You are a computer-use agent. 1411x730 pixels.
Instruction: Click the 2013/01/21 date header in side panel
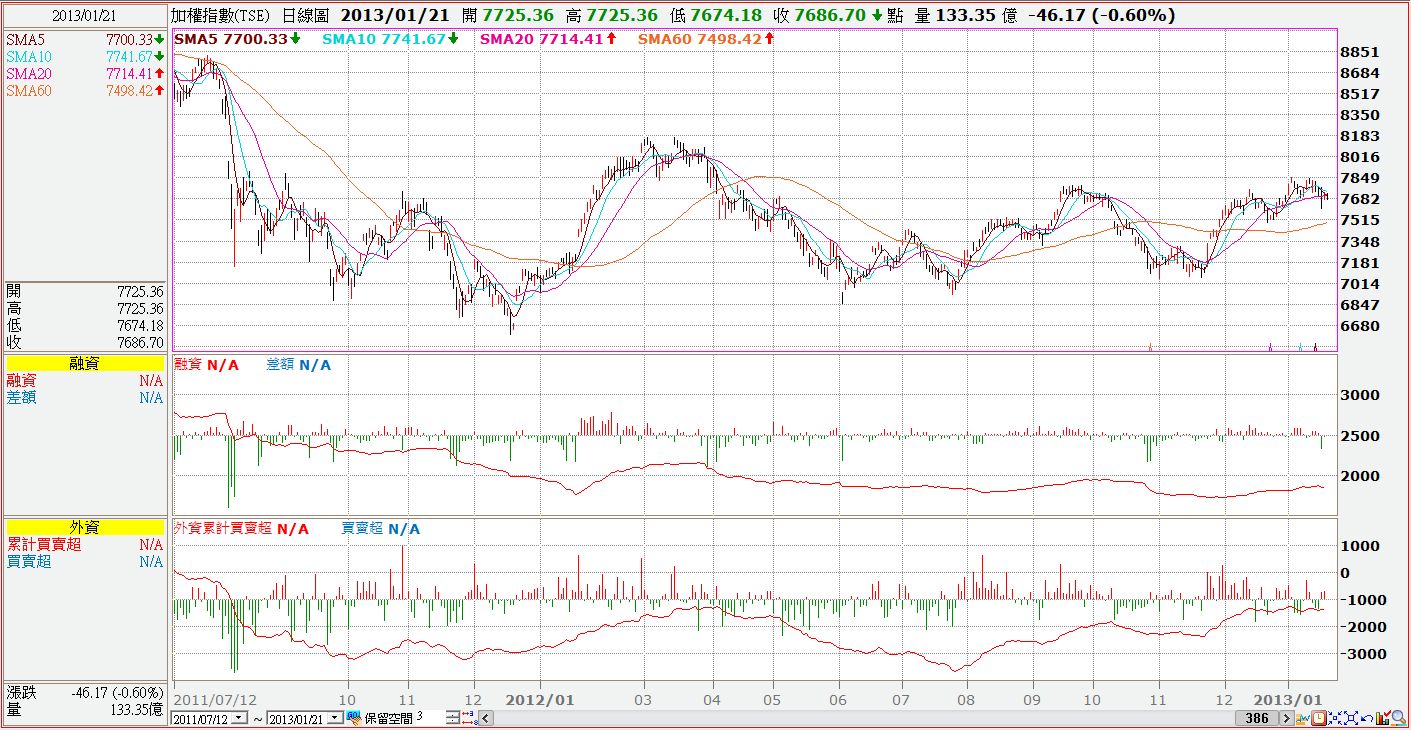pyautogui.click(x=84, y=15)
